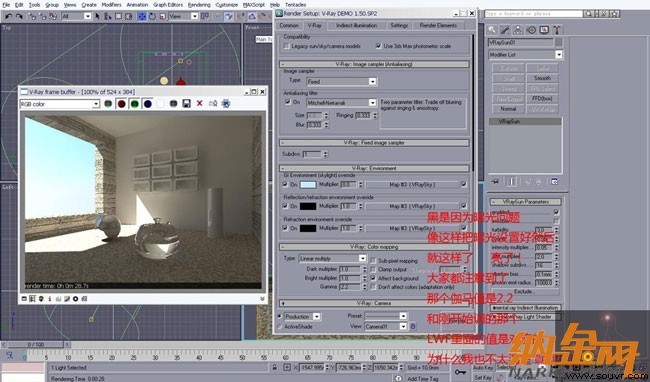Click the lock selection padlock icon
Viewport: 650px width, 382px height.
click(274, 367)
